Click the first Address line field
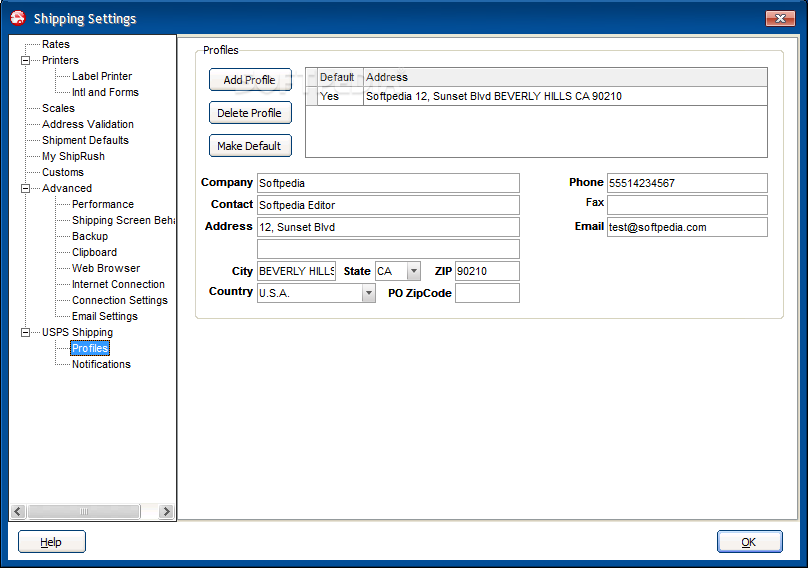This screenshot has height=568, width=808. (388, 227)
